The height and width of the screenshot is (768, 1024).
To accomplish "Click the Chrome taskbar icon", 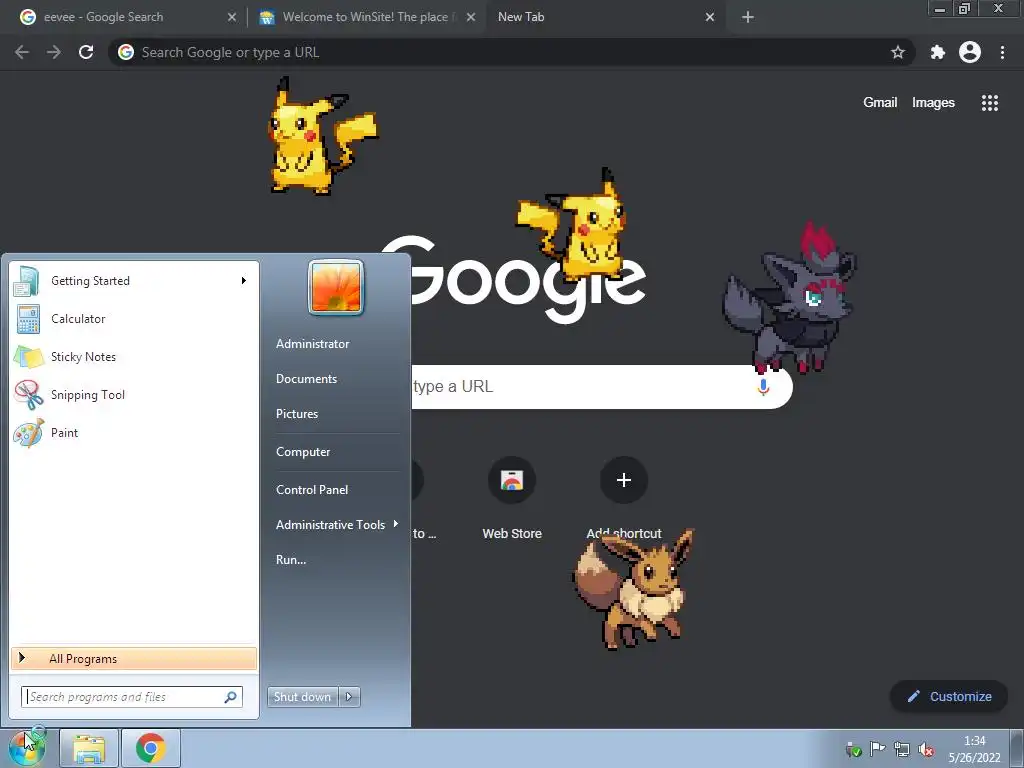I will point(150,749).
